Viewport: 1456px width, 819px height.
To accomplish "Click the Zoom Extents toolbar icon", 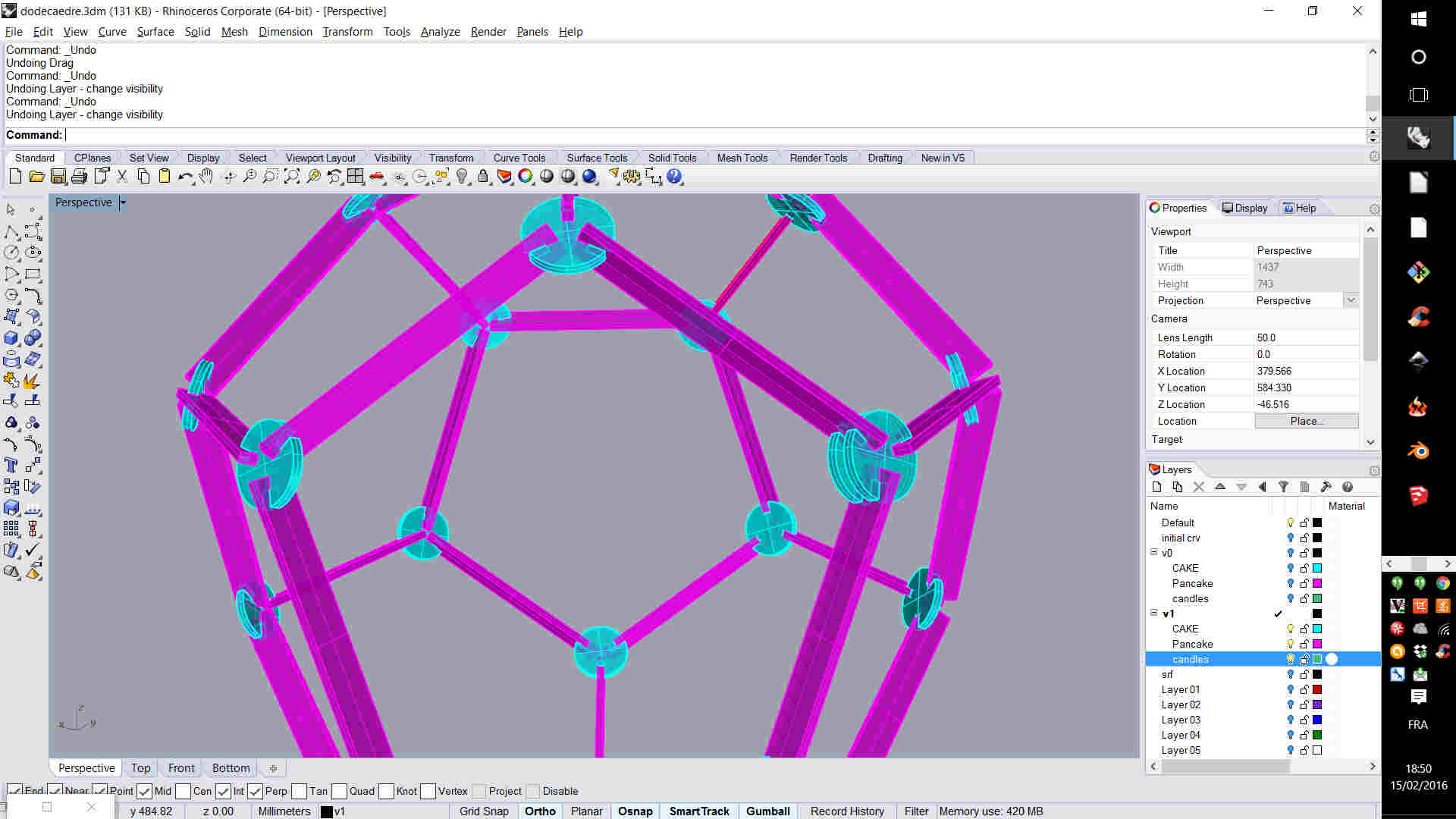I will coord(292,177).
